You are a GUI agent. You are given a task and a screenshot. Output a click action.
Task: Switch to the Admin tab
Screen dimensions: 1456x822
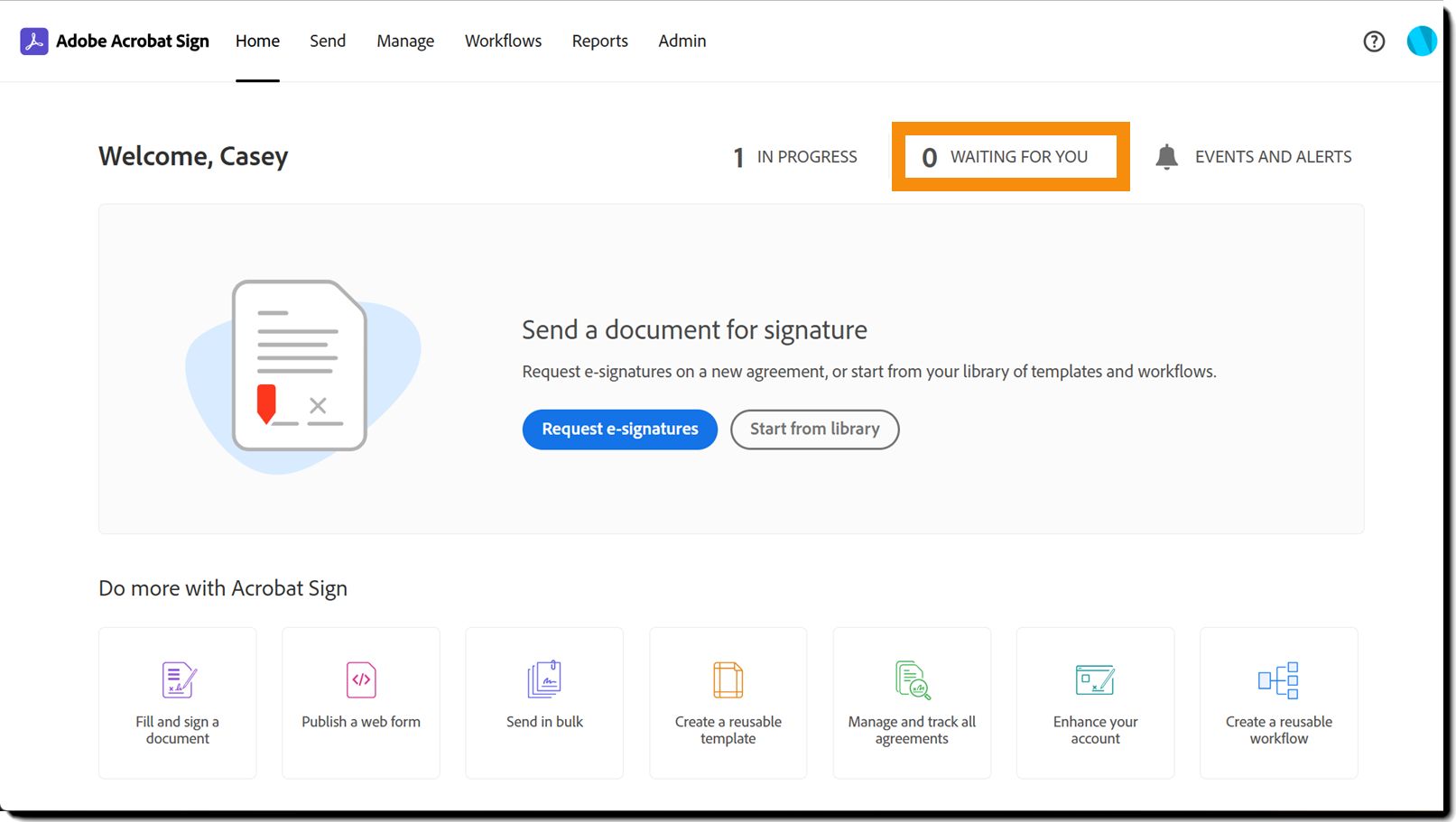click(682, 42)
